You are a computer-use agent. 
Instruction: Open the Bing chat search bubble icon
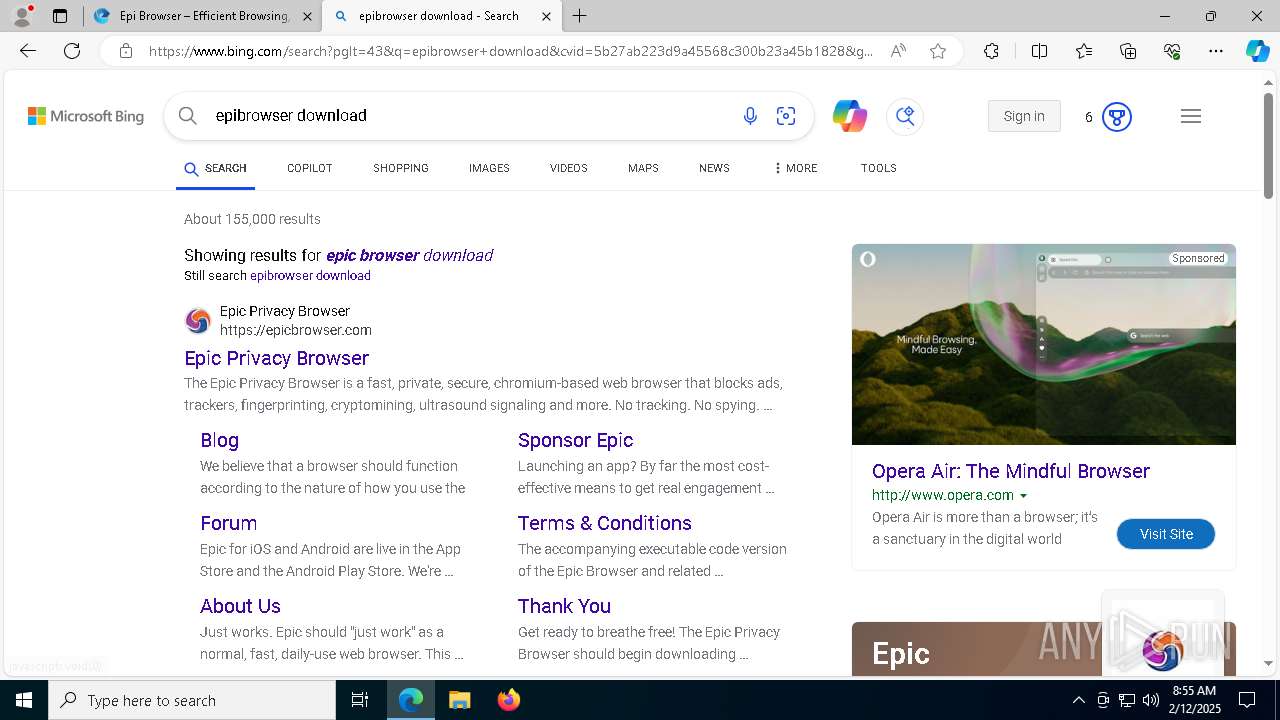pos(905,116)
